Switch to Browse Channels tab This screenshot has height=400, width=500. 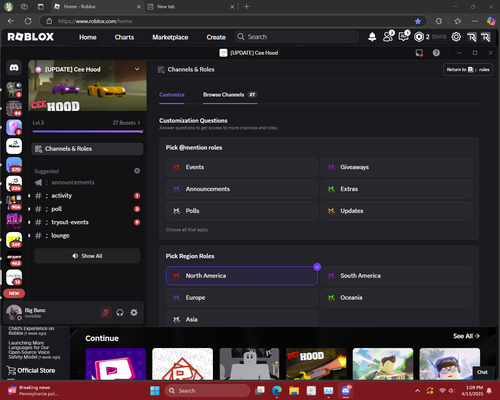pos(230,95)
